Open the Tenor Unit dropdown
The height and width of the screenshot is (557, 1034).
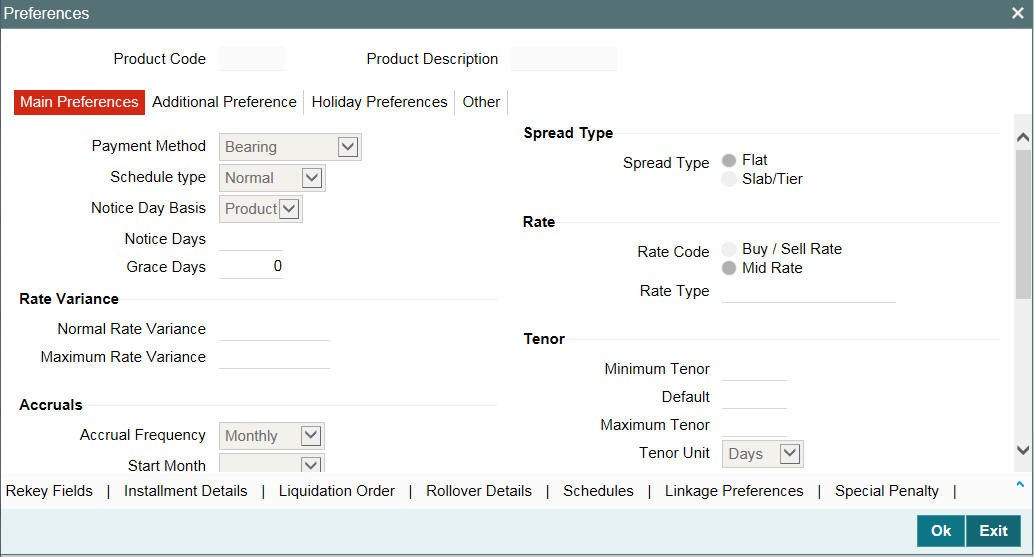click(762, 454)
